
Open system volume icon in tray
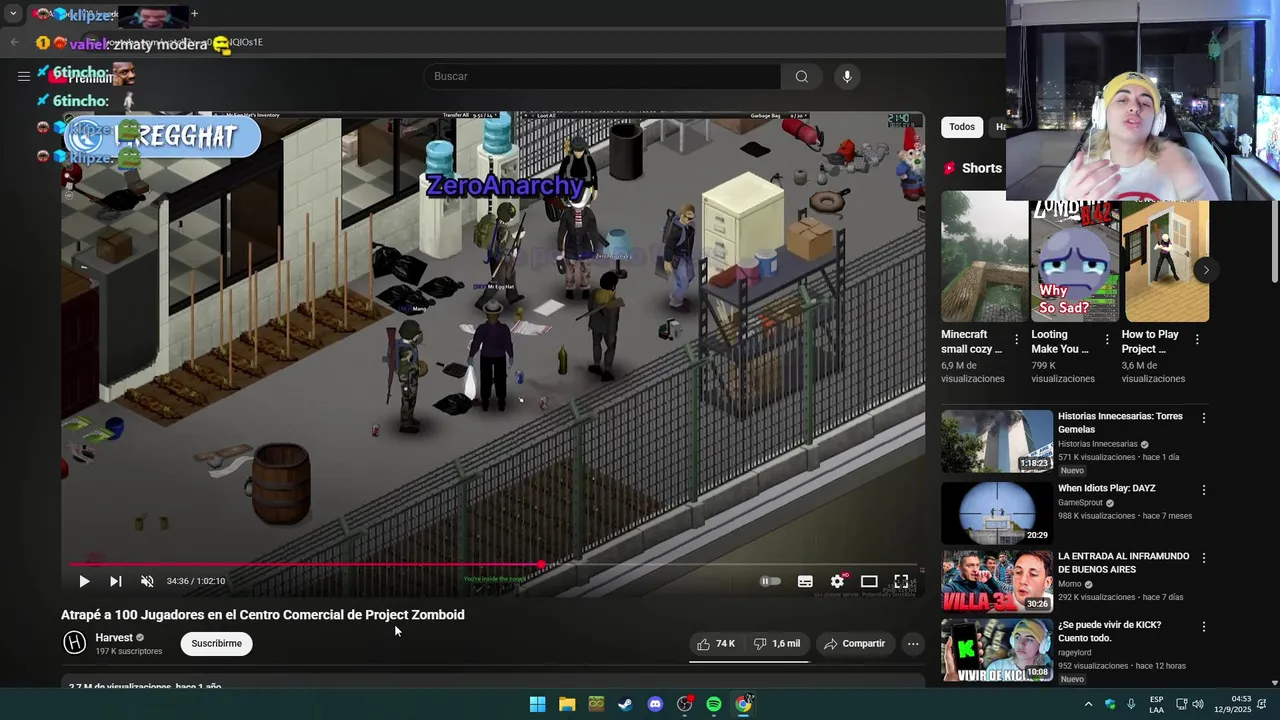1197,704
